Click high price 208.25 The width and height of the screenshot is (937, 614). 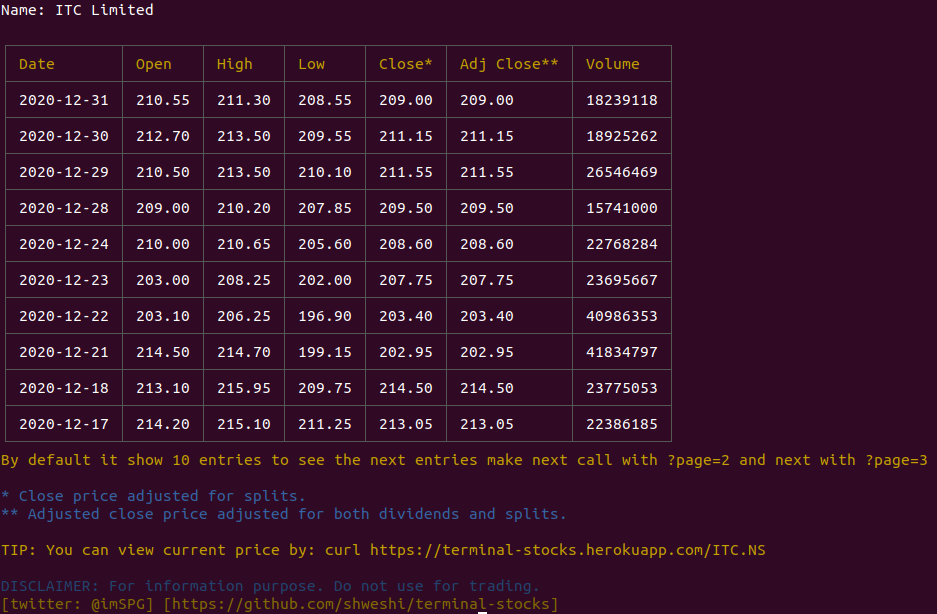[244, 280]
